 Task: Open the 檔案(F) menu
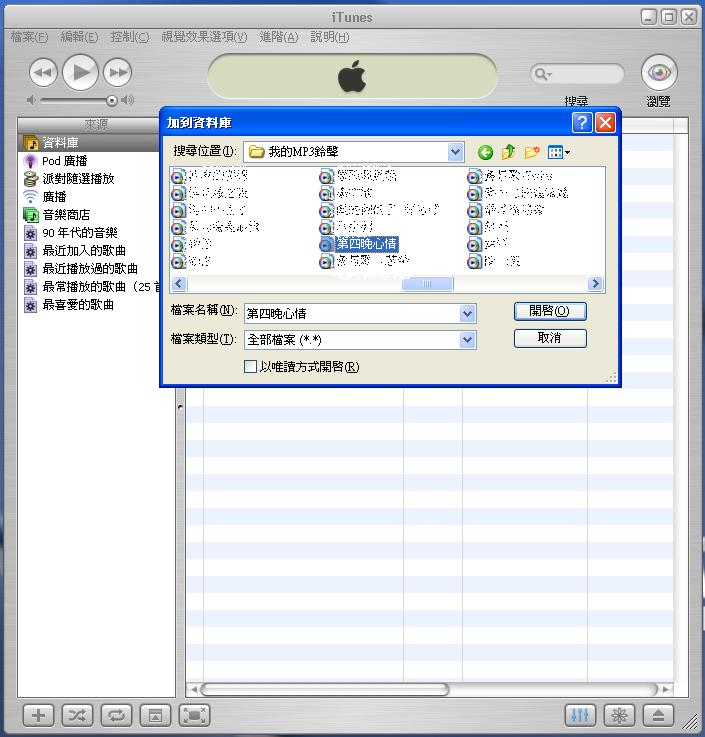pos(29,37)
